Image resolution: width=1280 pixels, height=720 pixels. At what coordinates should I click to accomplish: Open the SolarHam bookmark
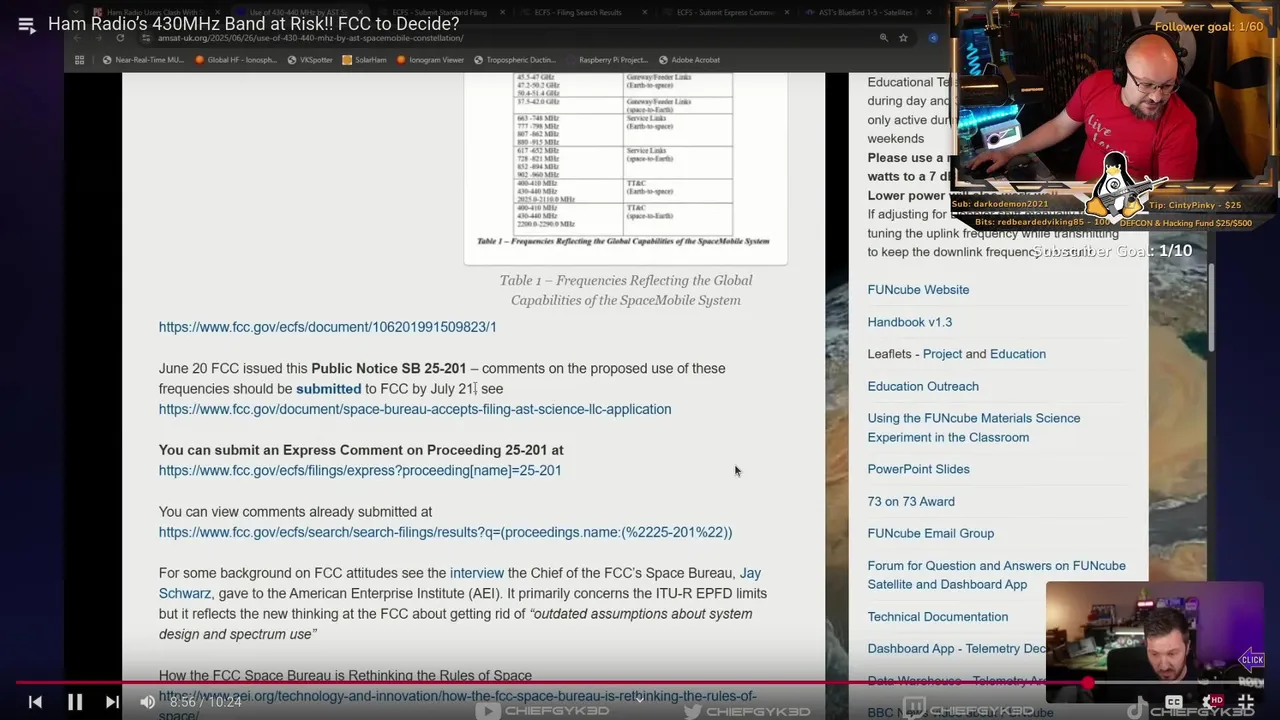(364, 60)
